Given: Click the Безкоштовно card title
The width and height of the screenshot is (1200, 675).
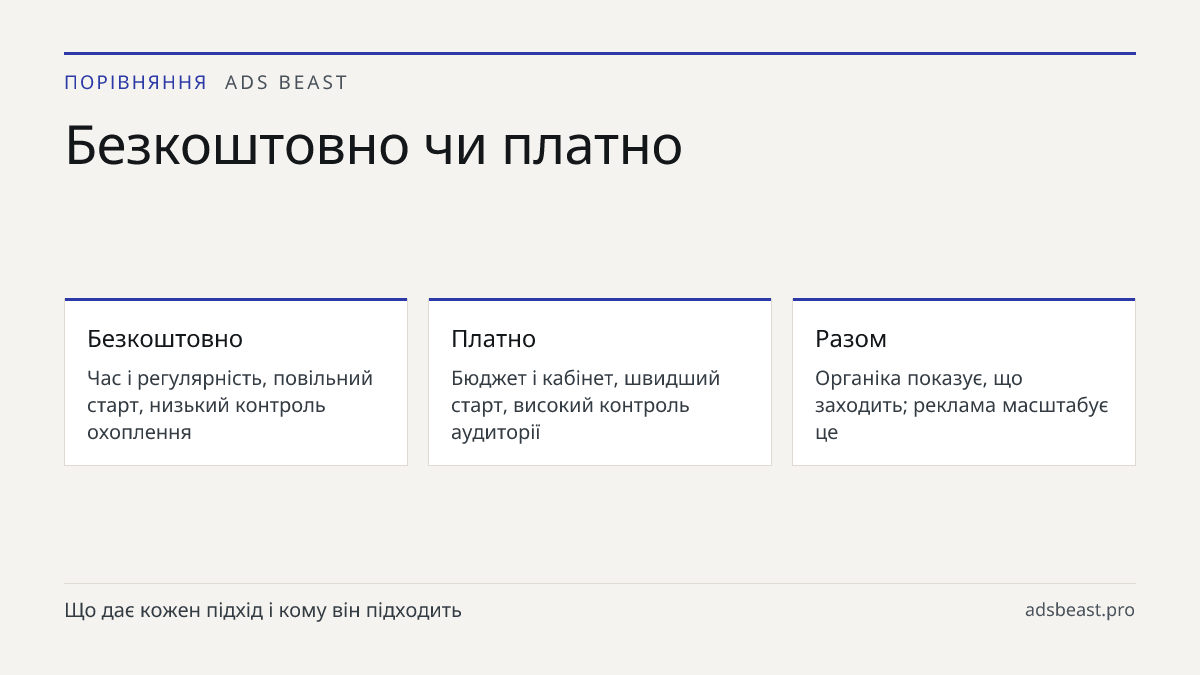Looking at the screenshot, I should click(165, 338).
